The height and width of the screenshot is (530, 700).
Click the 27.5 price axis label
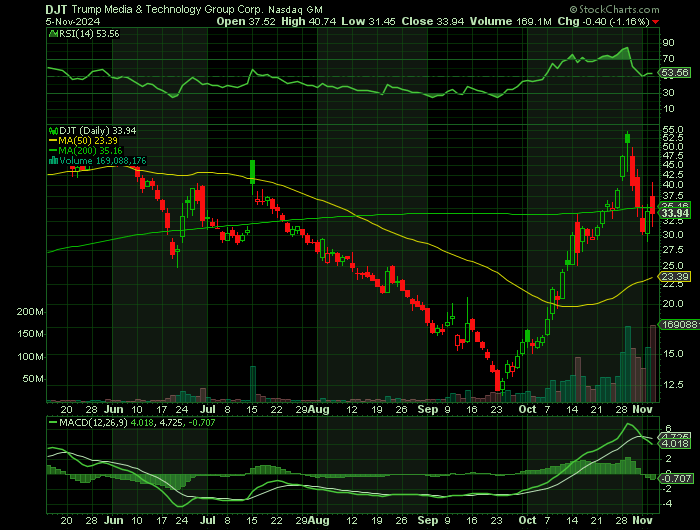[x=673, y=250]
